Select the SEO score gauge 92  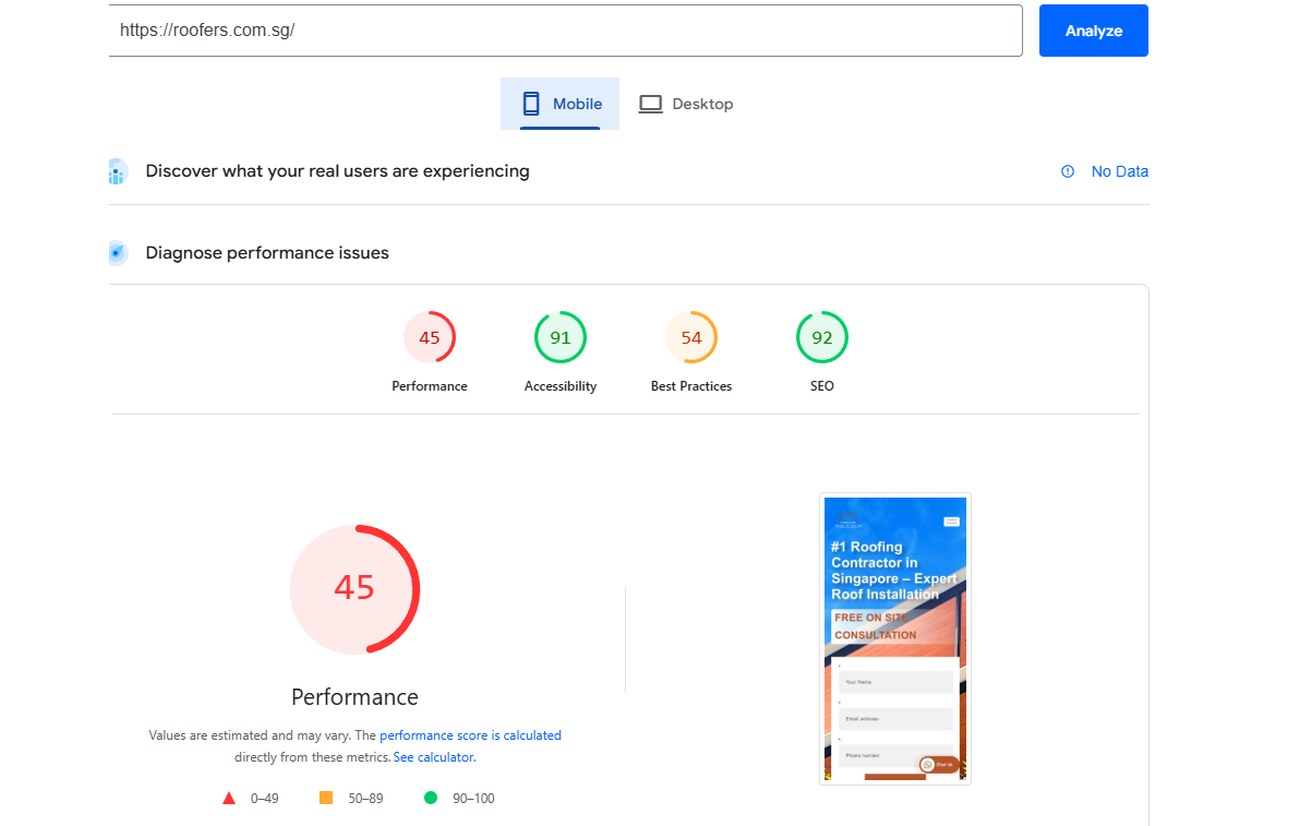click(x=822, y=338)
